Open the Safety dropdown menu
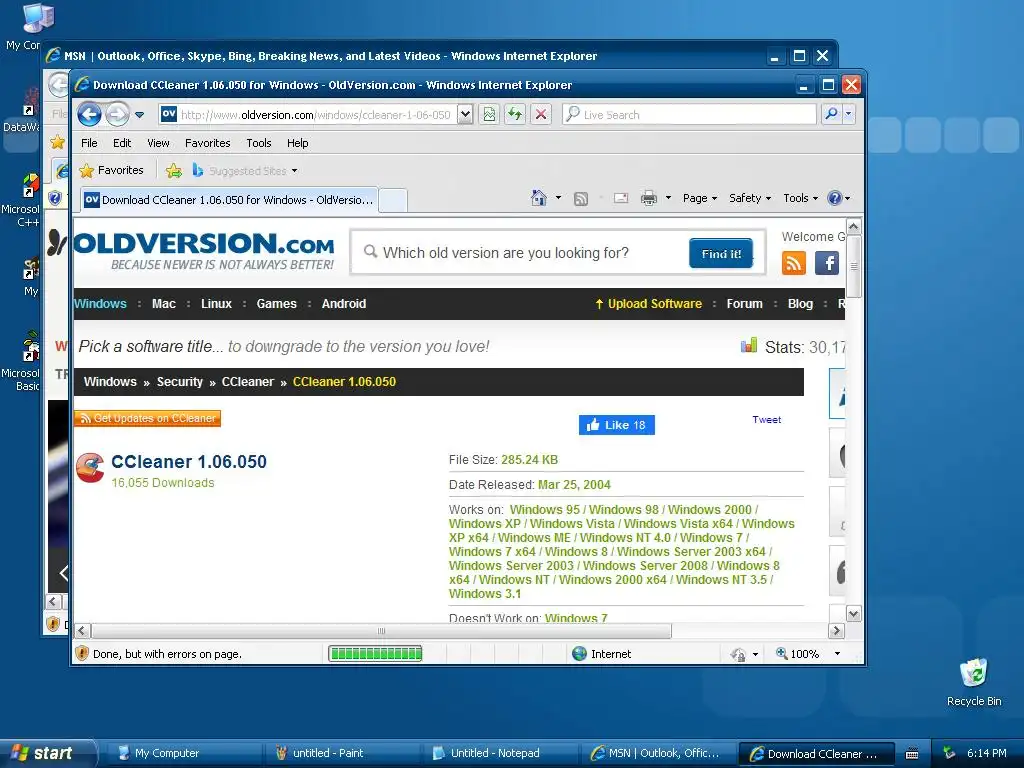This screenshot has width=1024, height=768. pos(750,198)
